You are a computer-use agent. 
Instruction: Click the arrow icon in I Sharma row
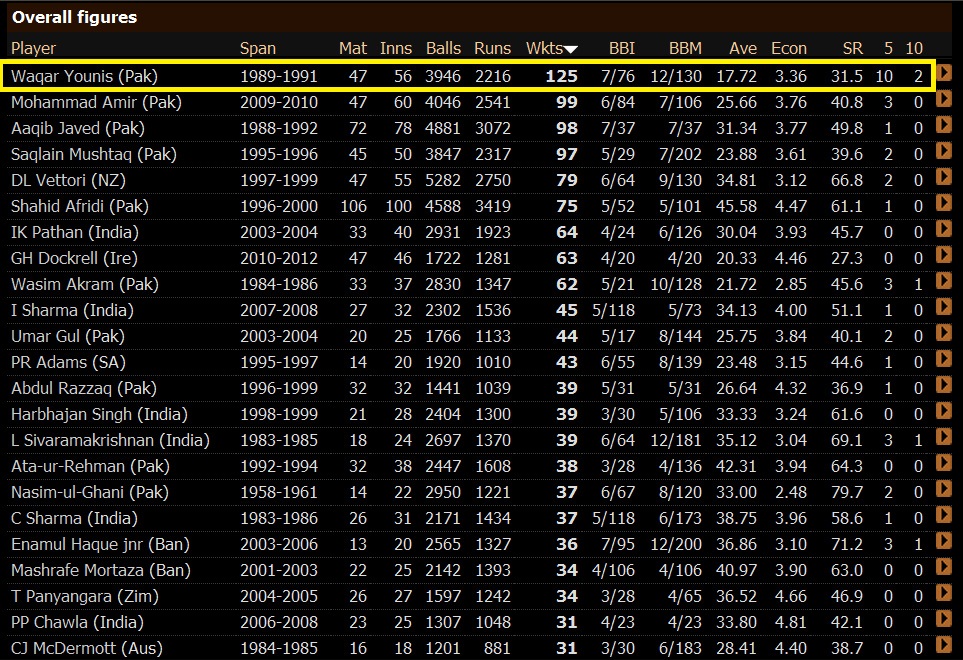point(944,307)
